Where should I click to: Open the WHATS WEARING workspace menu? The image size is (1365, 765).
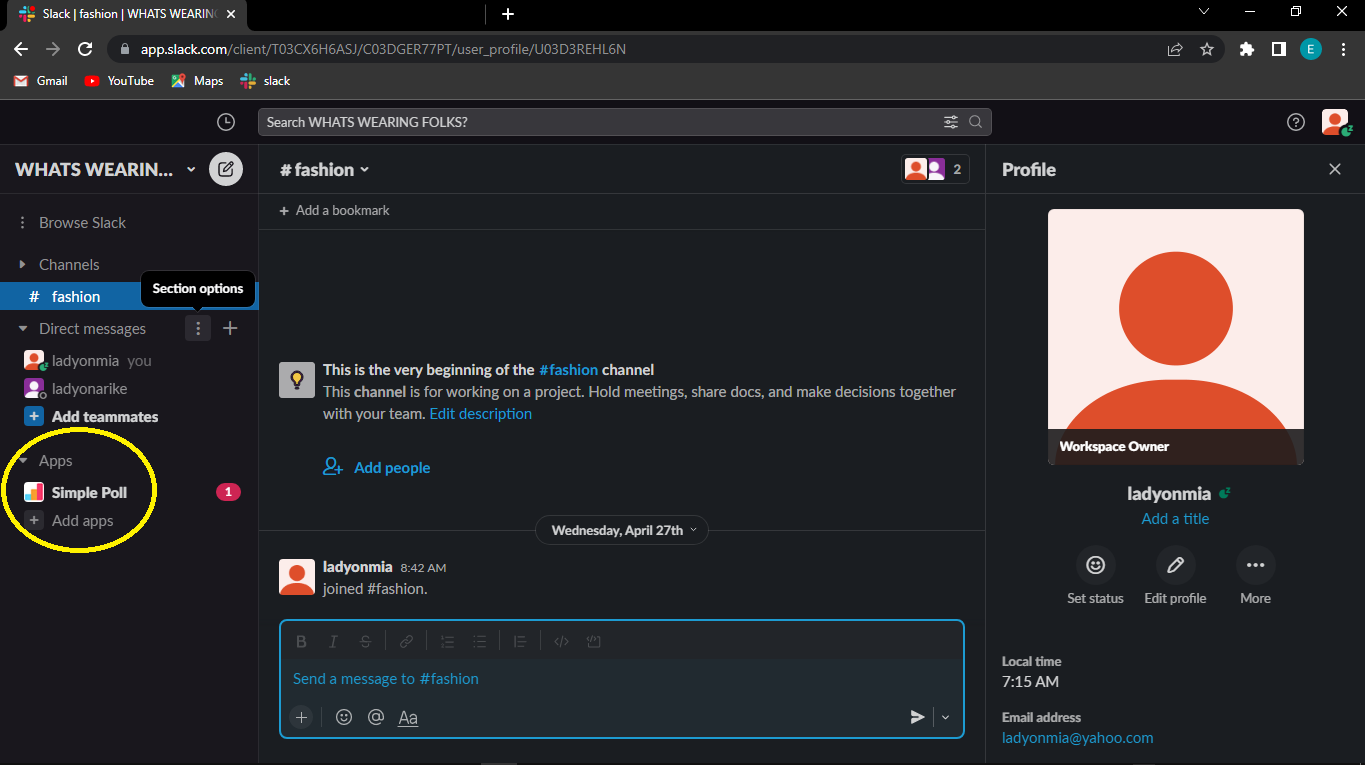point(106,169)
